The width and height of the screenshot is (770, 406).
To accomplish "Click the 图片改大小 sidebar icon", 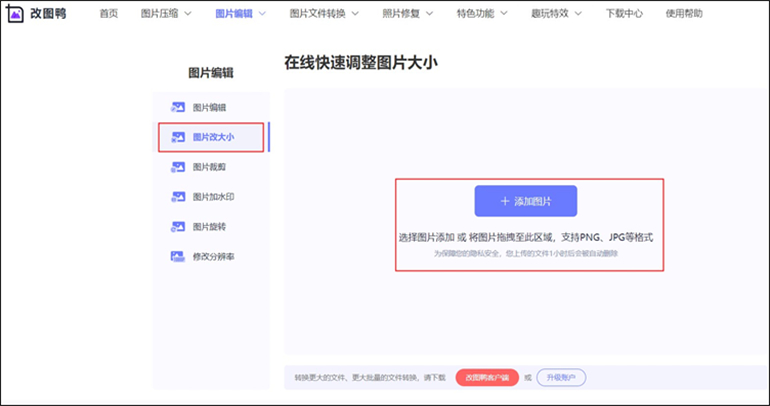I will pyautogui.click(x=178, y=137).
